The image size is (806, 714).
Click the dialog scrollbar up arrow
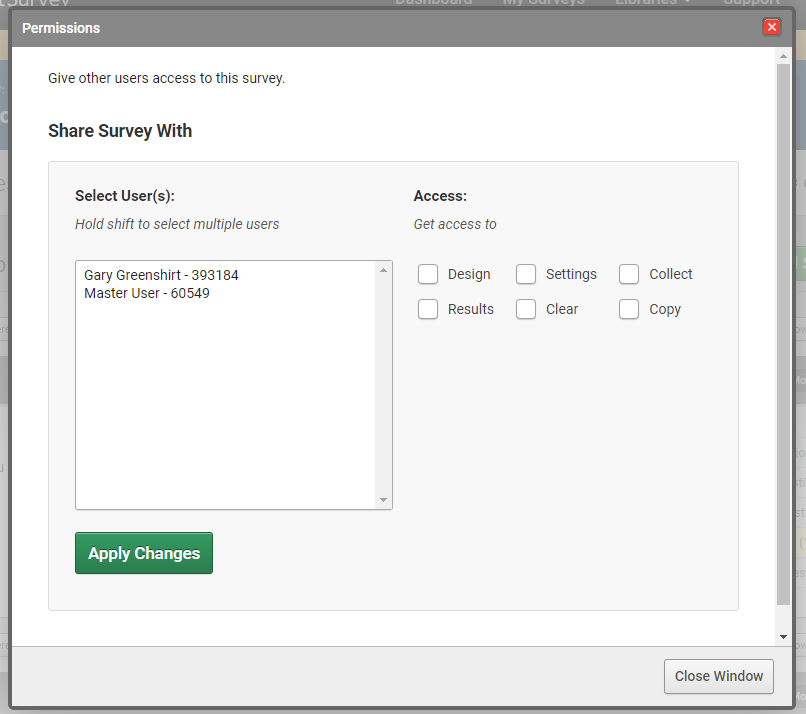point(784,55)
